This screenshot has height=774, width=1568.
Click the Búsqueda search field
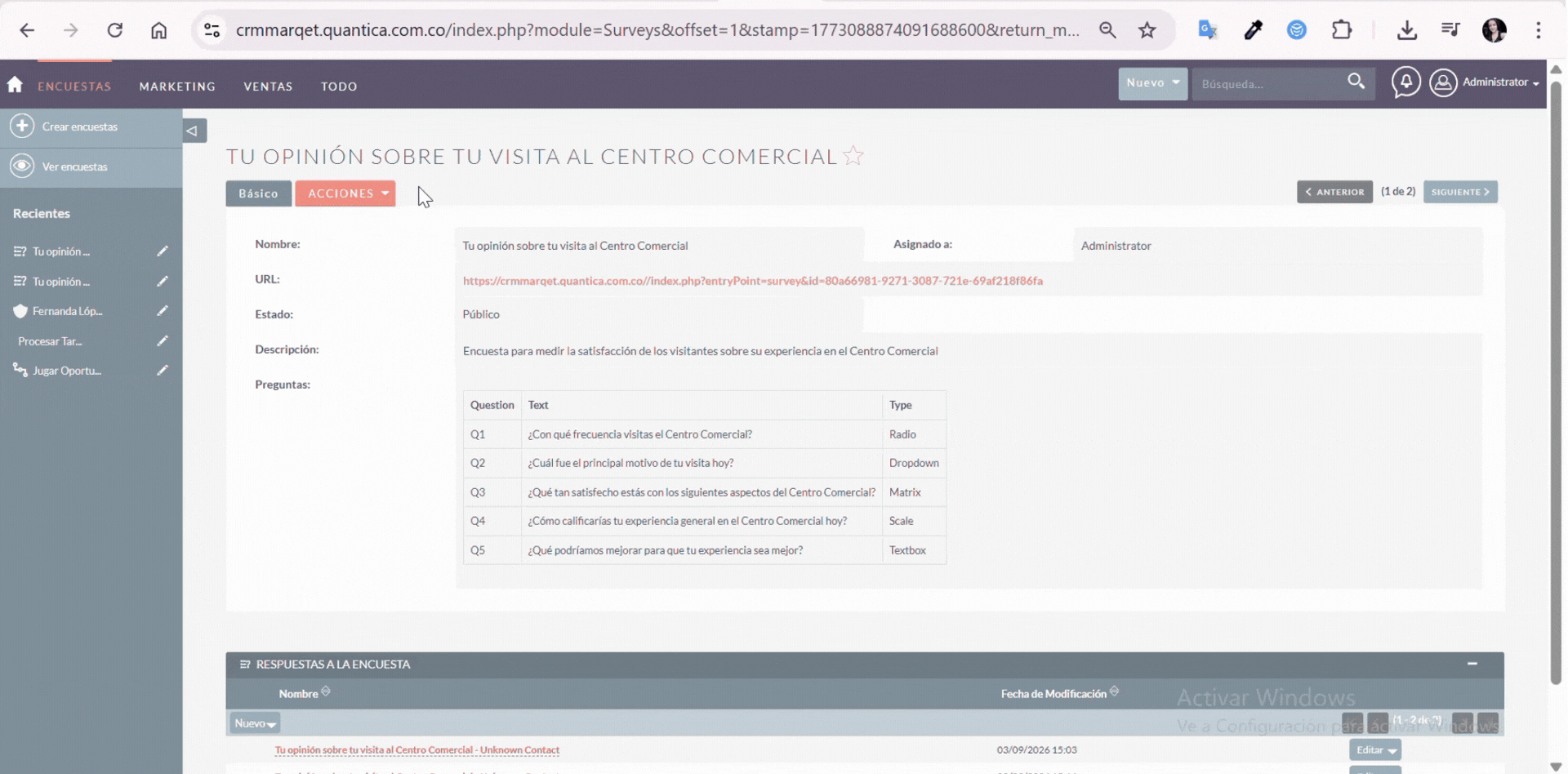coord(1267,84)
